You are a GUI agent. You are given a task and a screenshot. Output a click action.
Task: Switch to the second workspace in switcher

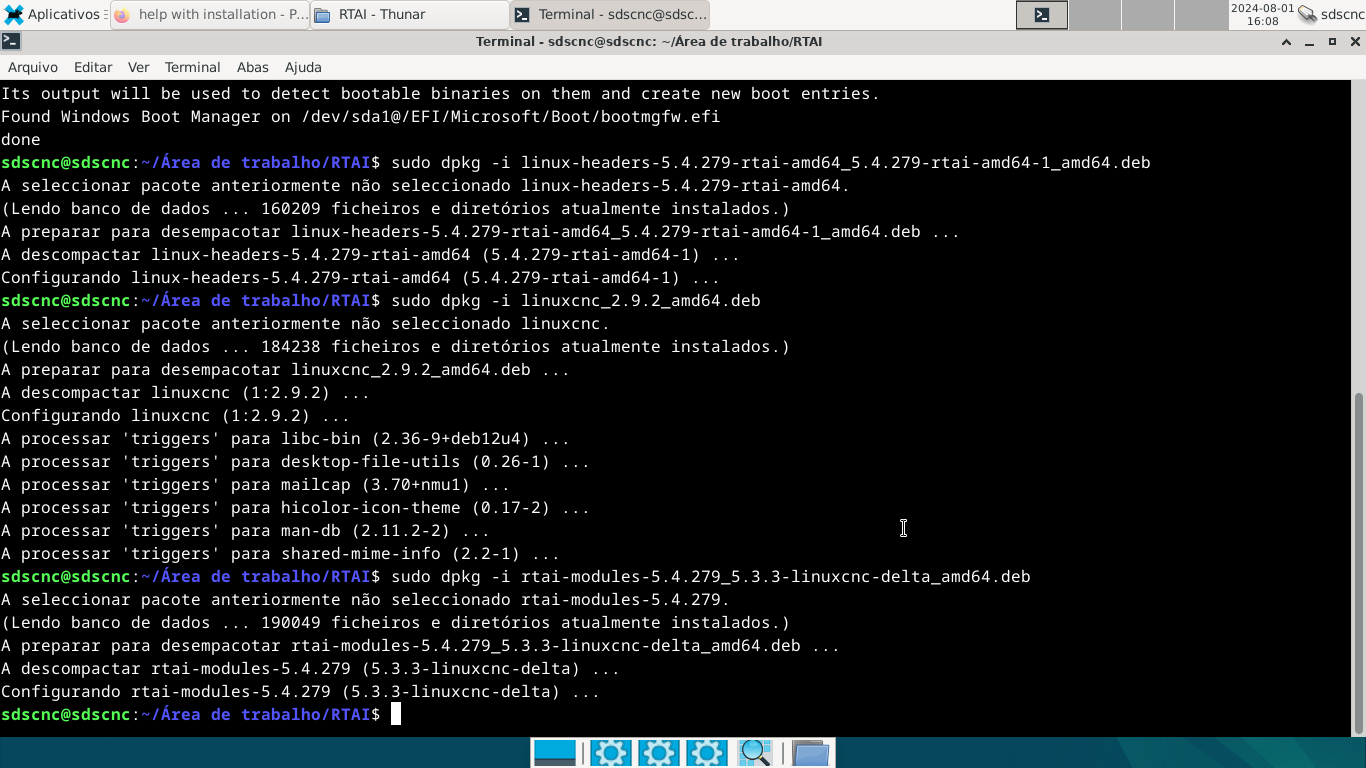1095,14
